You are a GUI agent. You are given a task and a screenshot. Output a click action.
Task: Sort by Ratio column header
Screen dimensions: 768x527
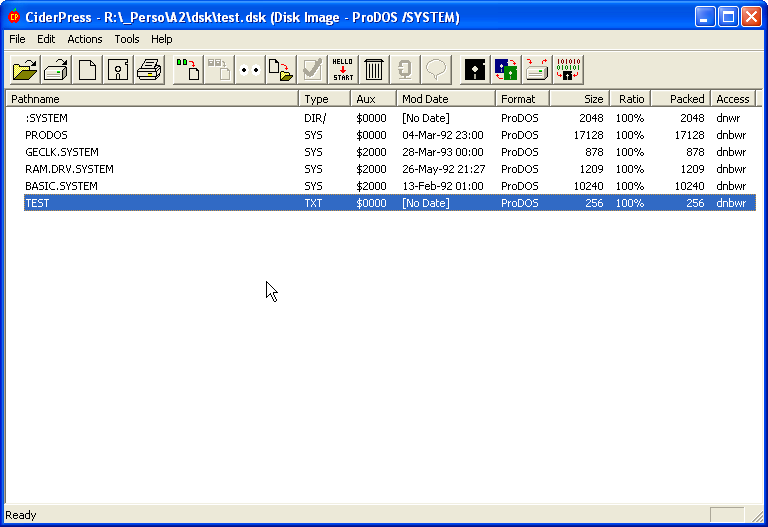click(x=630, y=99)
